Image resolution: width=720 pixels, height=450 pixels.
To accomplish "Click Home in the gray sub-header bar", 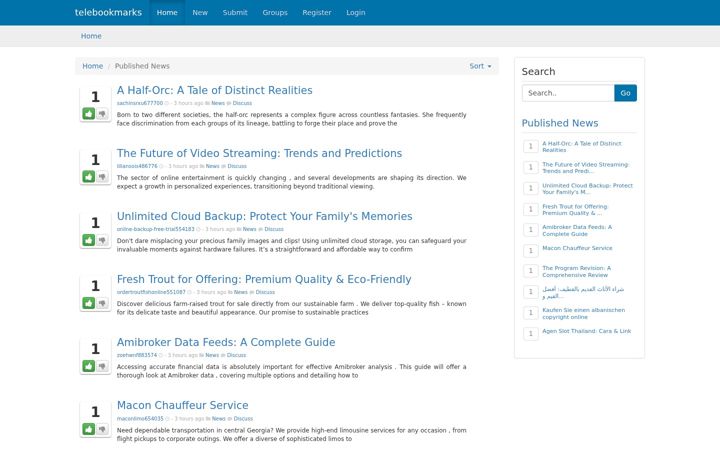I will pyautogui.click(x=91, y=36).
